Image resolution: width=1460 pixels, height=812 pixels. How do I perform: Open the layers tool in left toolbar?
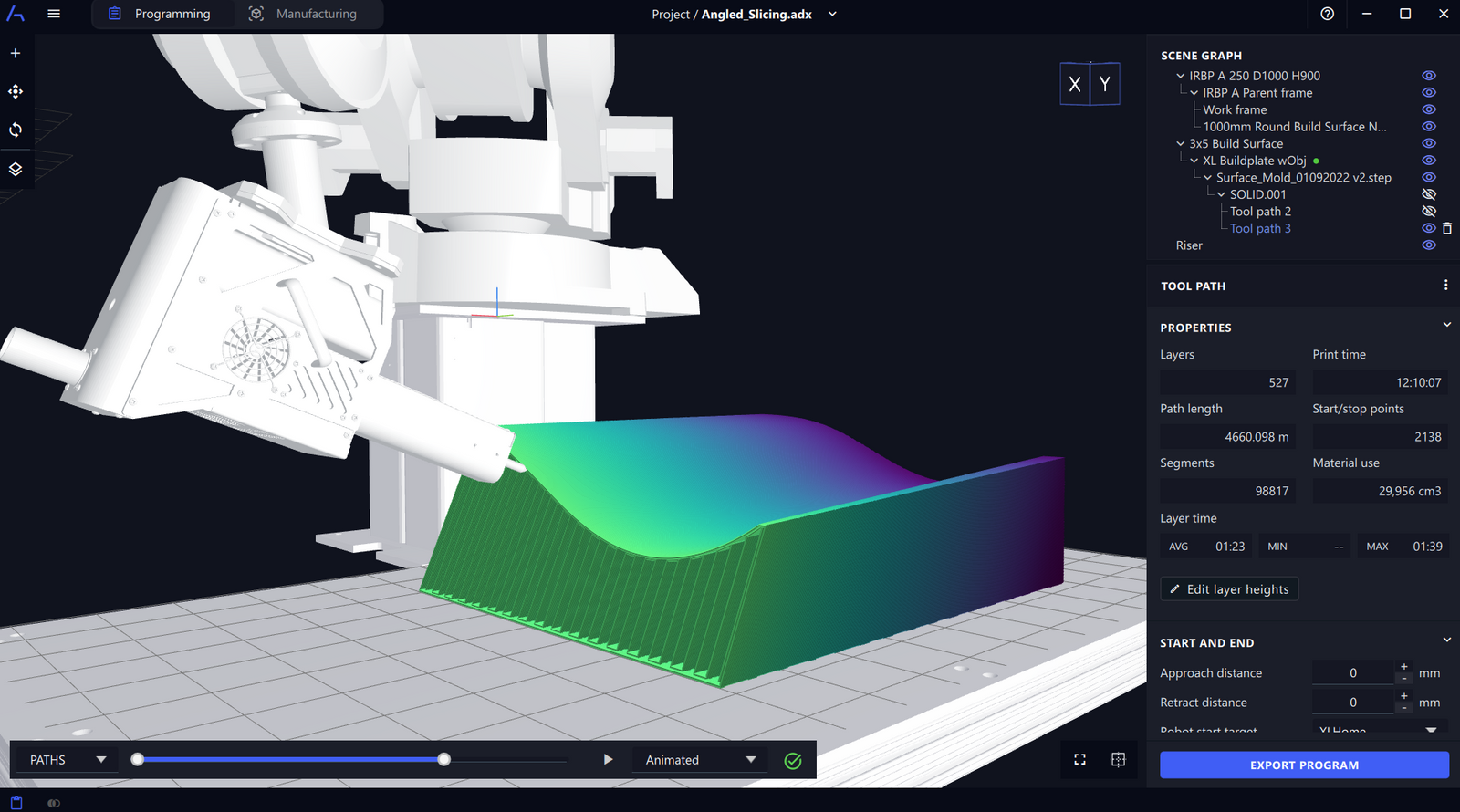point(16,170)
